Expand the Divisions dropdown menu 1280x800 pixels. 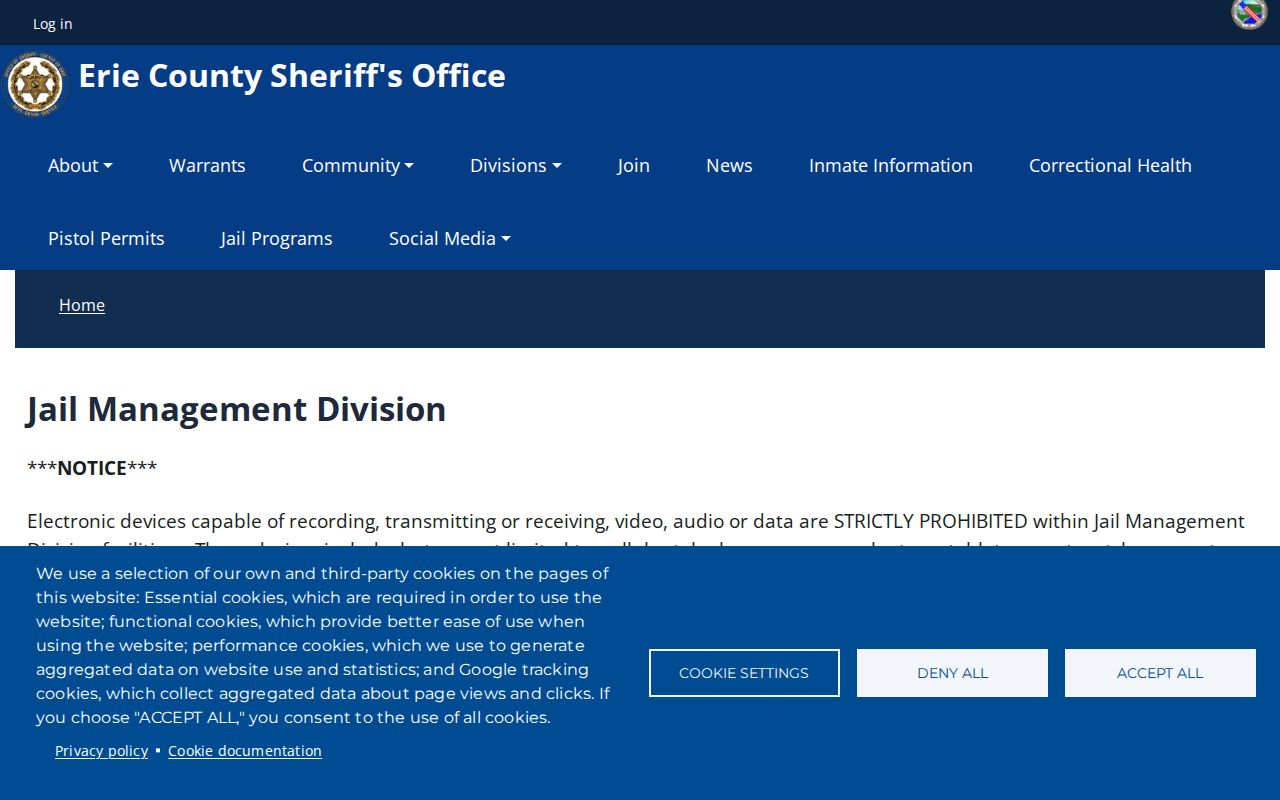(x=516, y=166)
